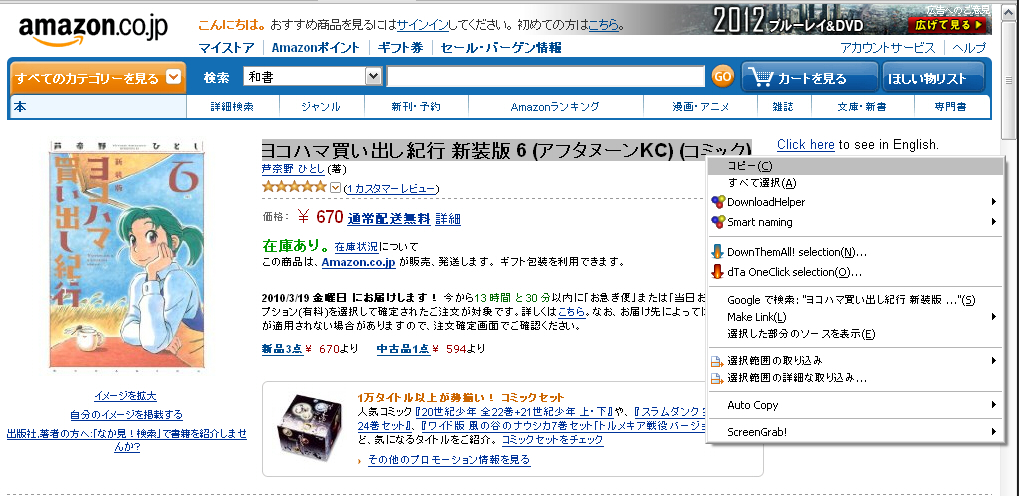Viewport: 1019px width, 496px height.
Task: Click the 'Click here' English link
Action: pyautogui.click(x=805, y=145)
